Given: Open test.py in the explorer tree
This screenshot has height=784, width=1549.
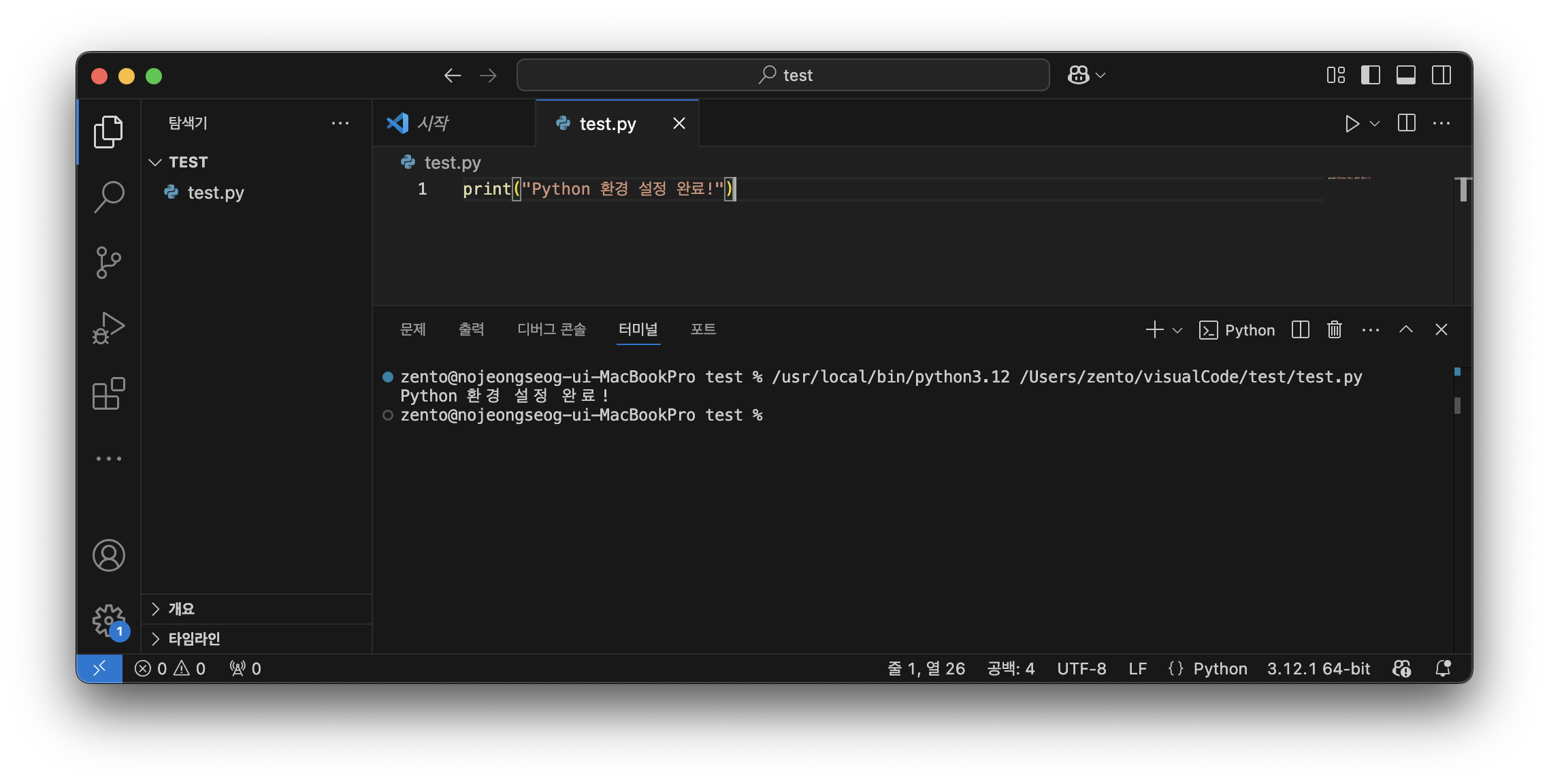Looking at the screenshot, I should pyautogui.click(x=216, y=193).
